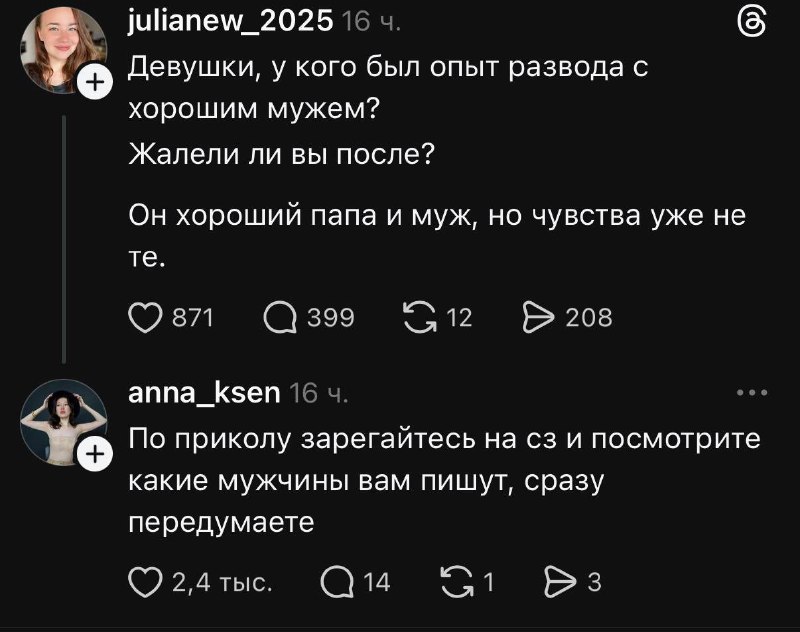
Task: Share the julianew_2025 post via send icon
Action: [538, 318]
